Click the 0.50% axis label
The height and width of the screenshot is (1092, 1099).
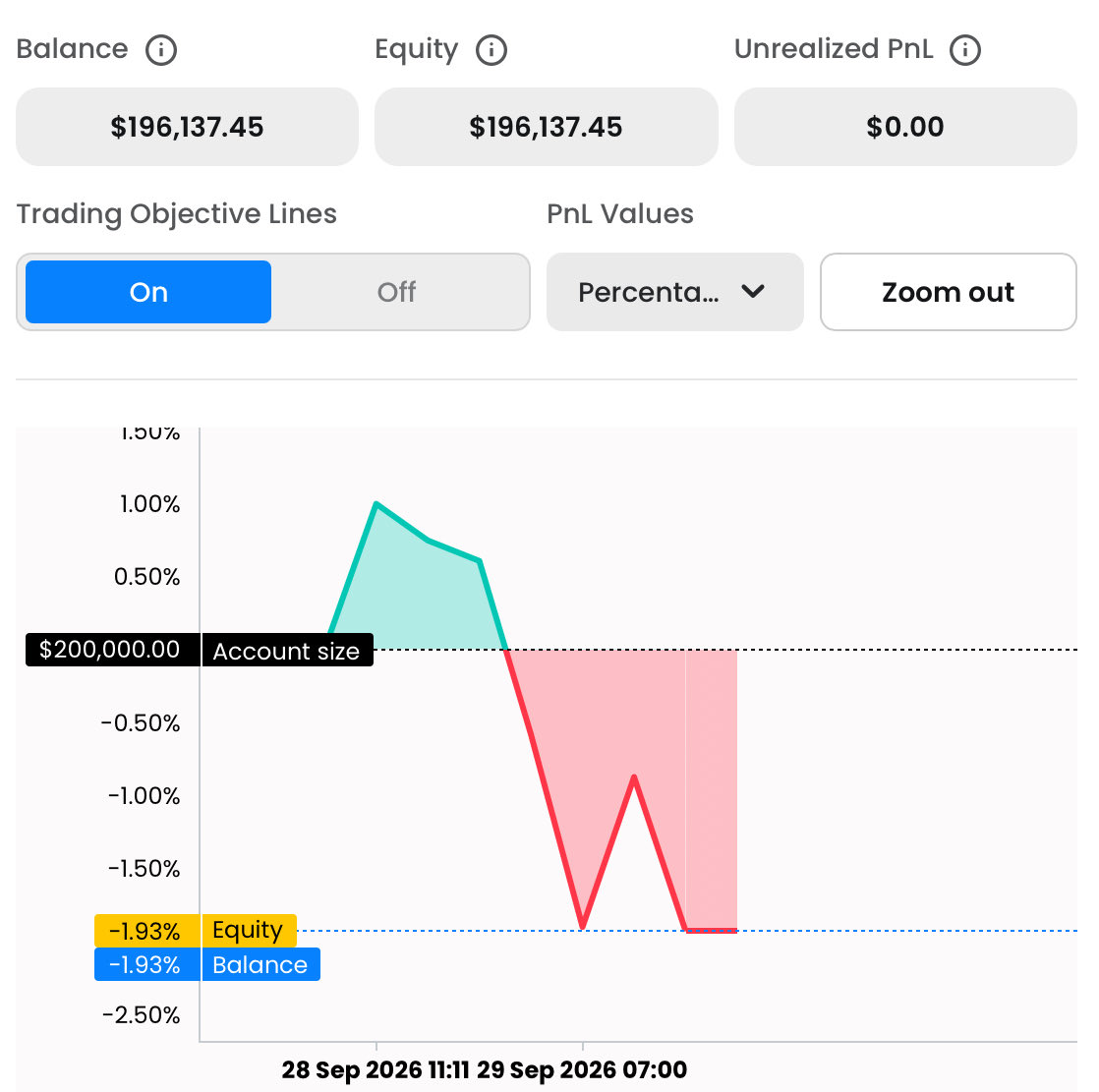tap(146, 577)
